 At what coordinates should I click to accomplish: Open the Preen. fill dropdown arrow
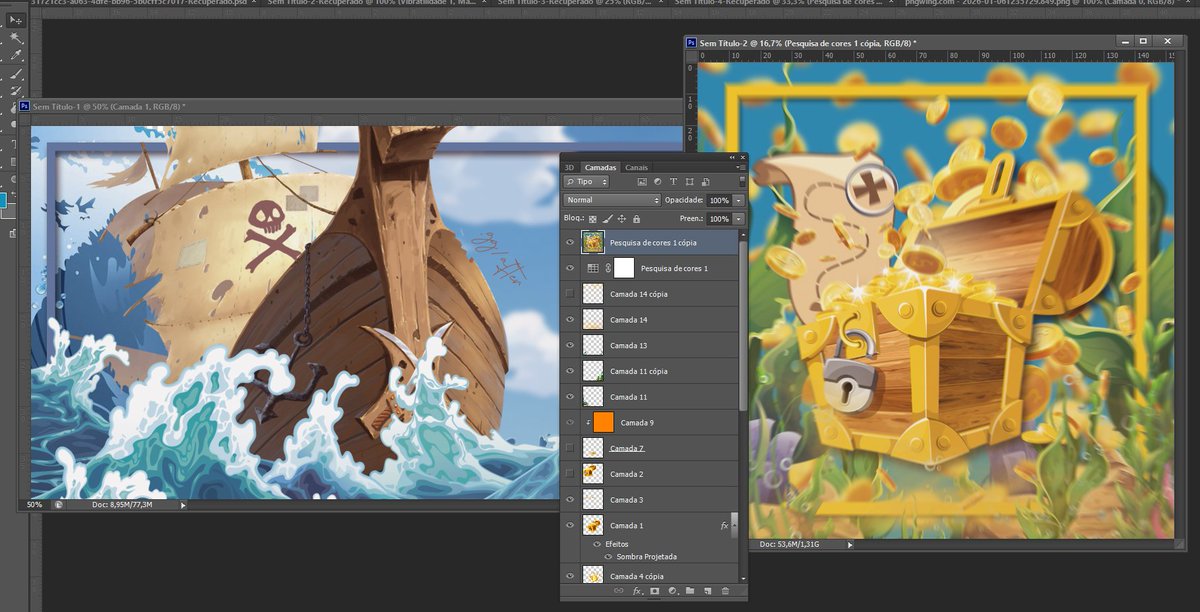click(739, 218)
